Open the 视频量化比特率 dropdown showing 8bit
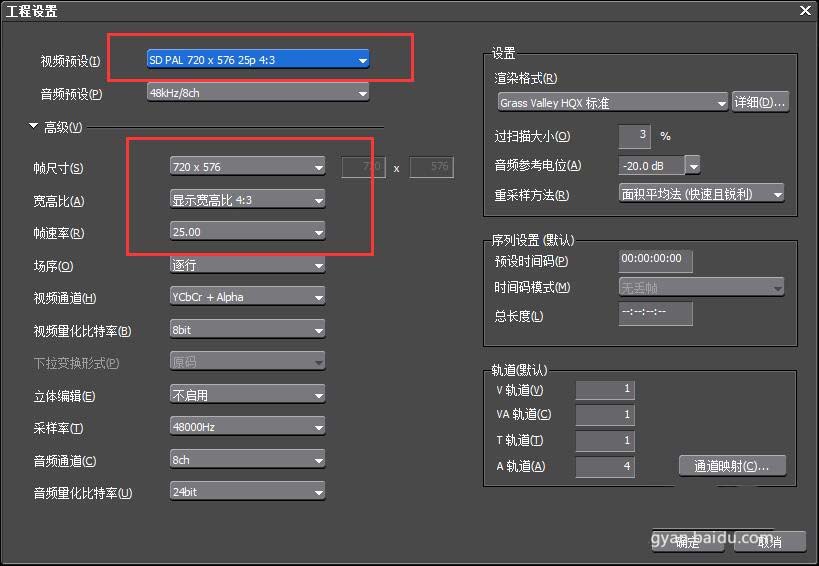 tap(247, 330)
